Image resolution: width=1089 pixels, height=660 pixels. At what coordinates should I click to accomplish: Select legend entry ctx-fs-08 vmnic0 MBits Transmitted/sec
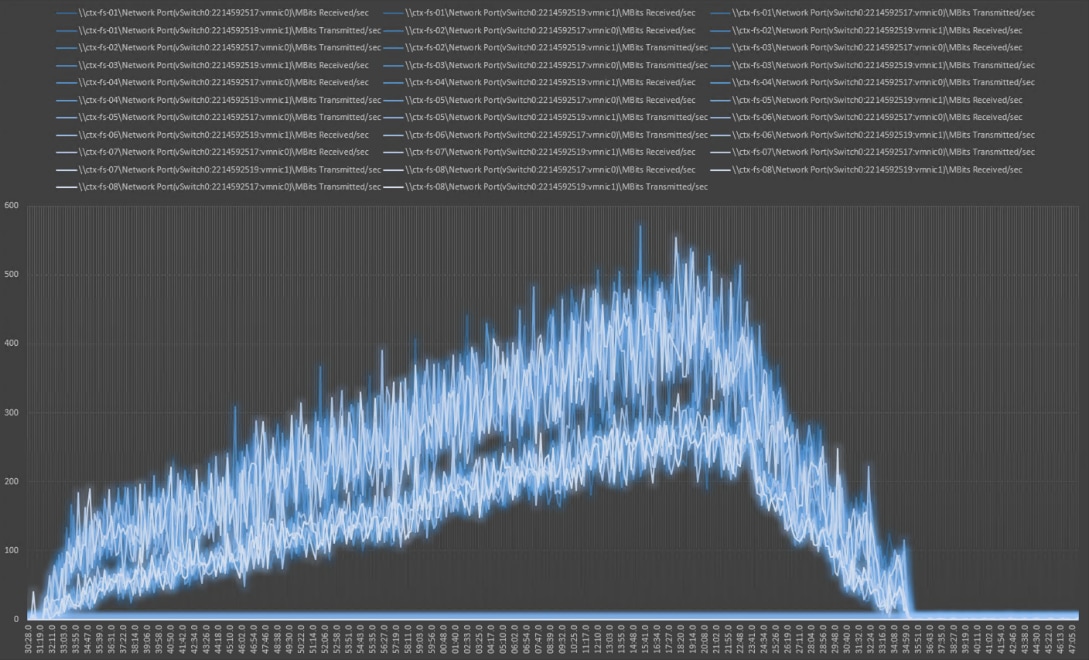pyautogui.click(x=219, y=187)
